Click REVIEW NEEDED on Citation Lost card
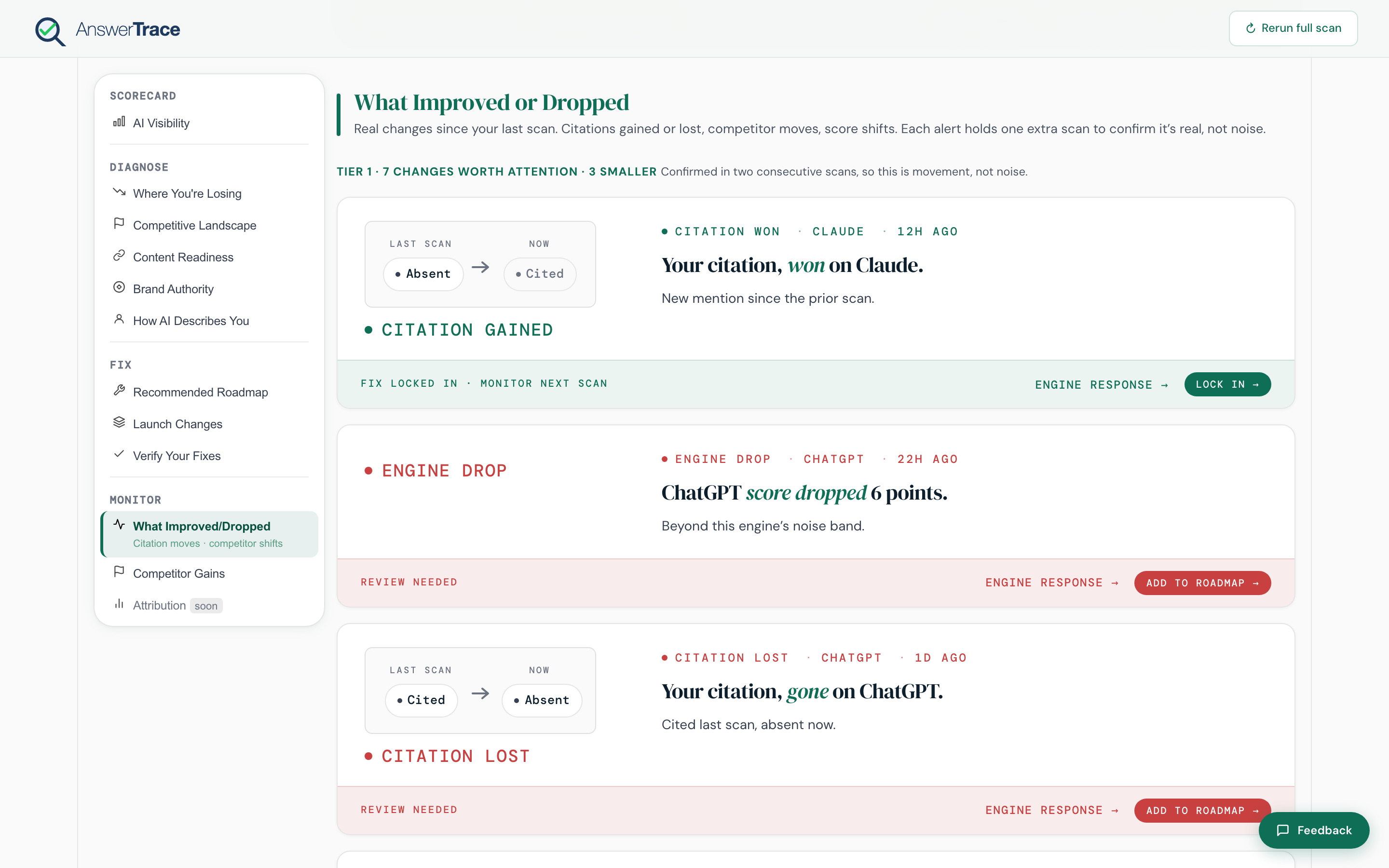 (x=409, y=810)
